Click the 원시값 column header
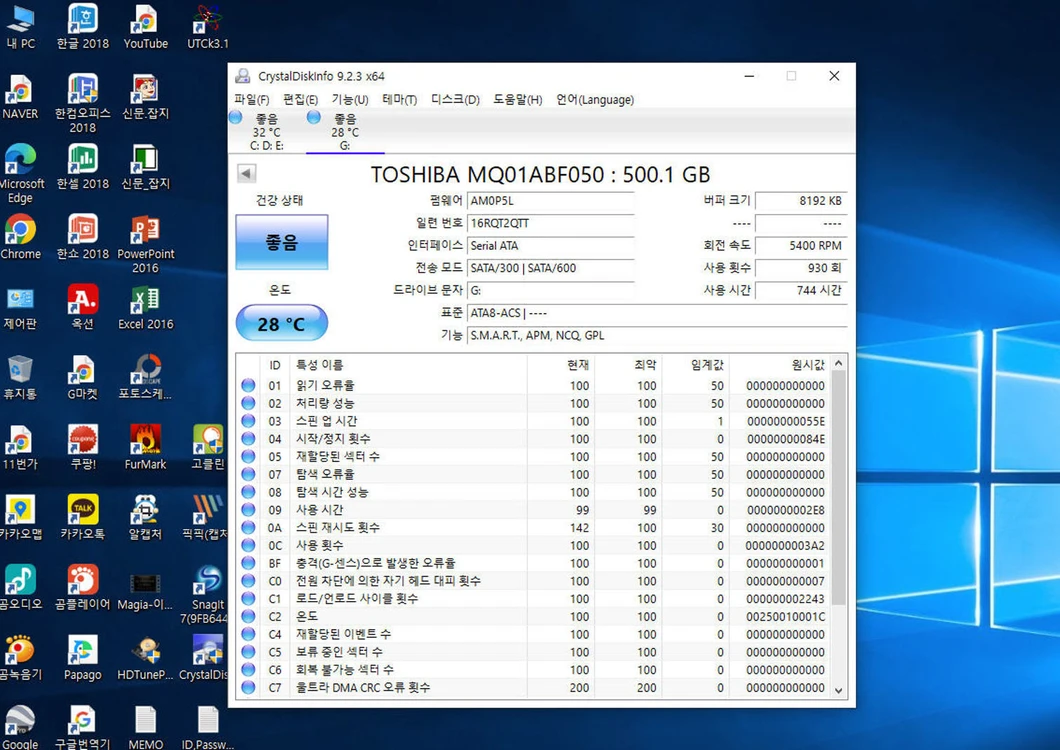Screen dimensions: 1060x750 pos(779,365)
